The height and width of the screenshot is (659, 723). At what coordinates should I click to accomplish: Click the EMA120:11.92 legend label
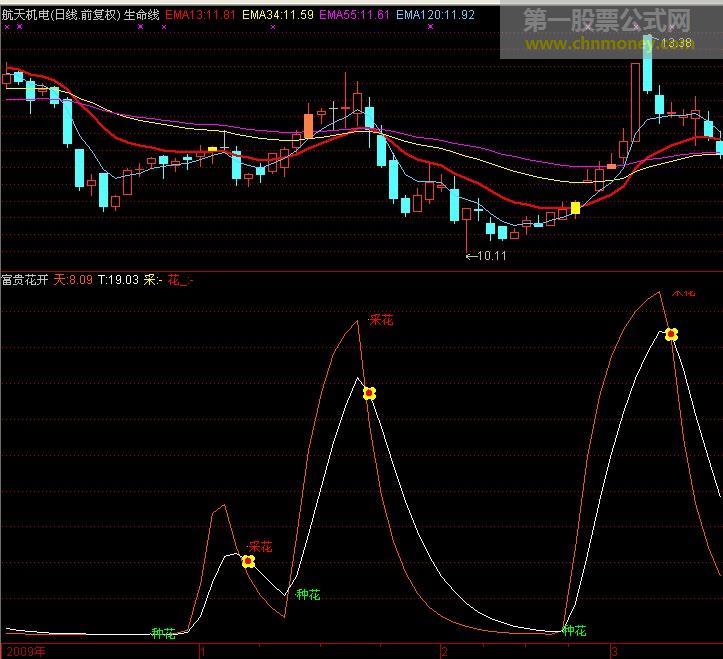coord(435,15)
